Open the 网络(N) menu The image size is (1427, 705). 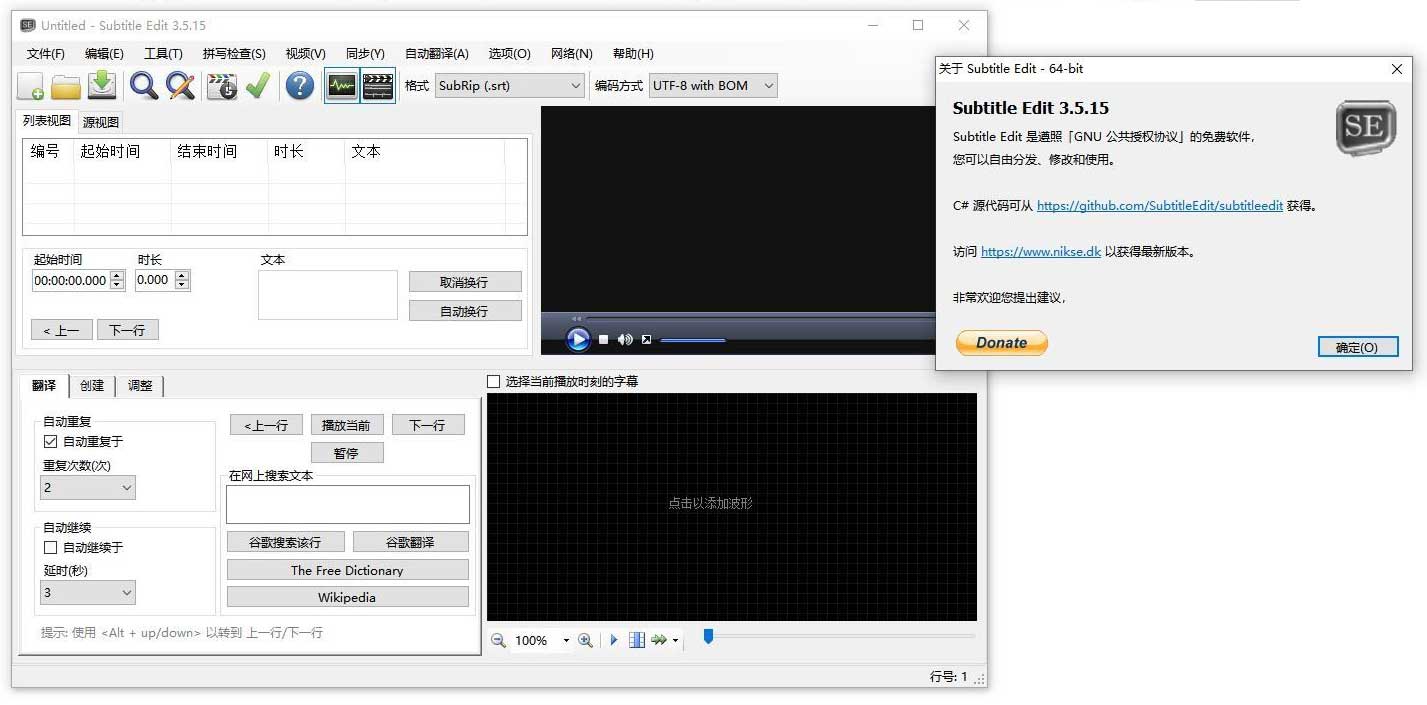coord(572,54)
